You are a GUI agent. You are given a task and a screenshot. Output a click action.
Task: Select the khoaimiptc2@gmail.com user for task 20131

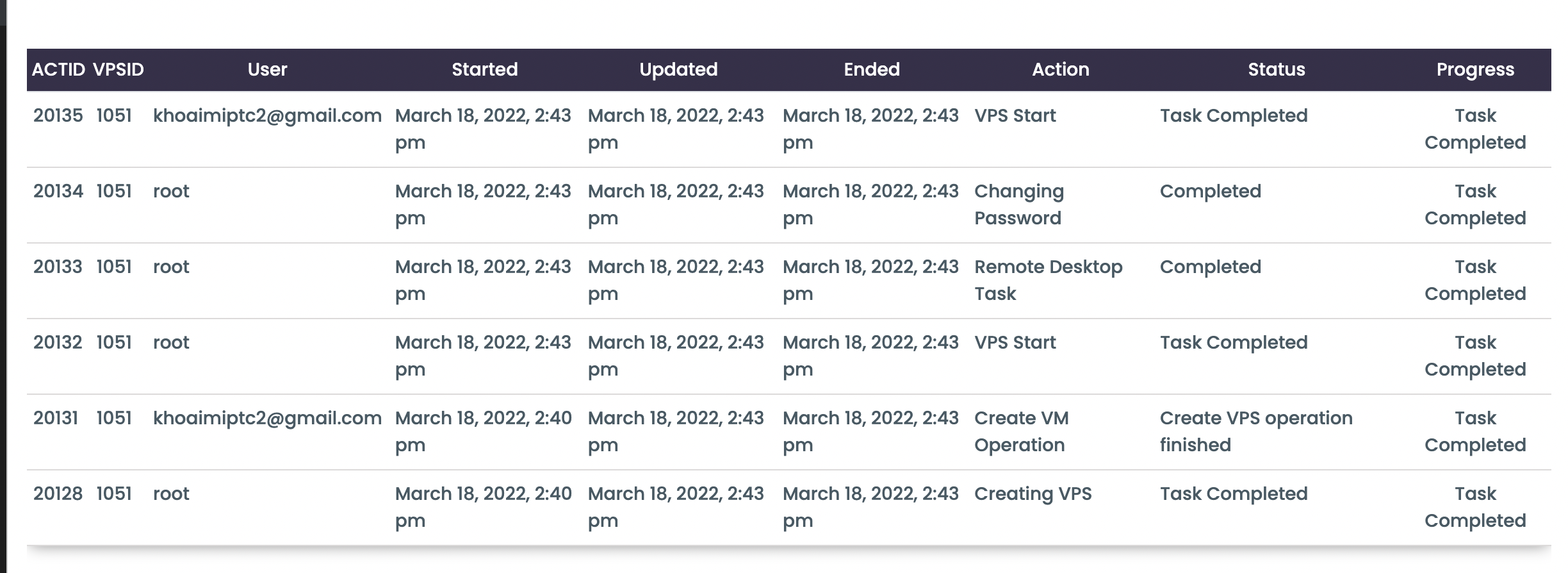click(267, 418)
